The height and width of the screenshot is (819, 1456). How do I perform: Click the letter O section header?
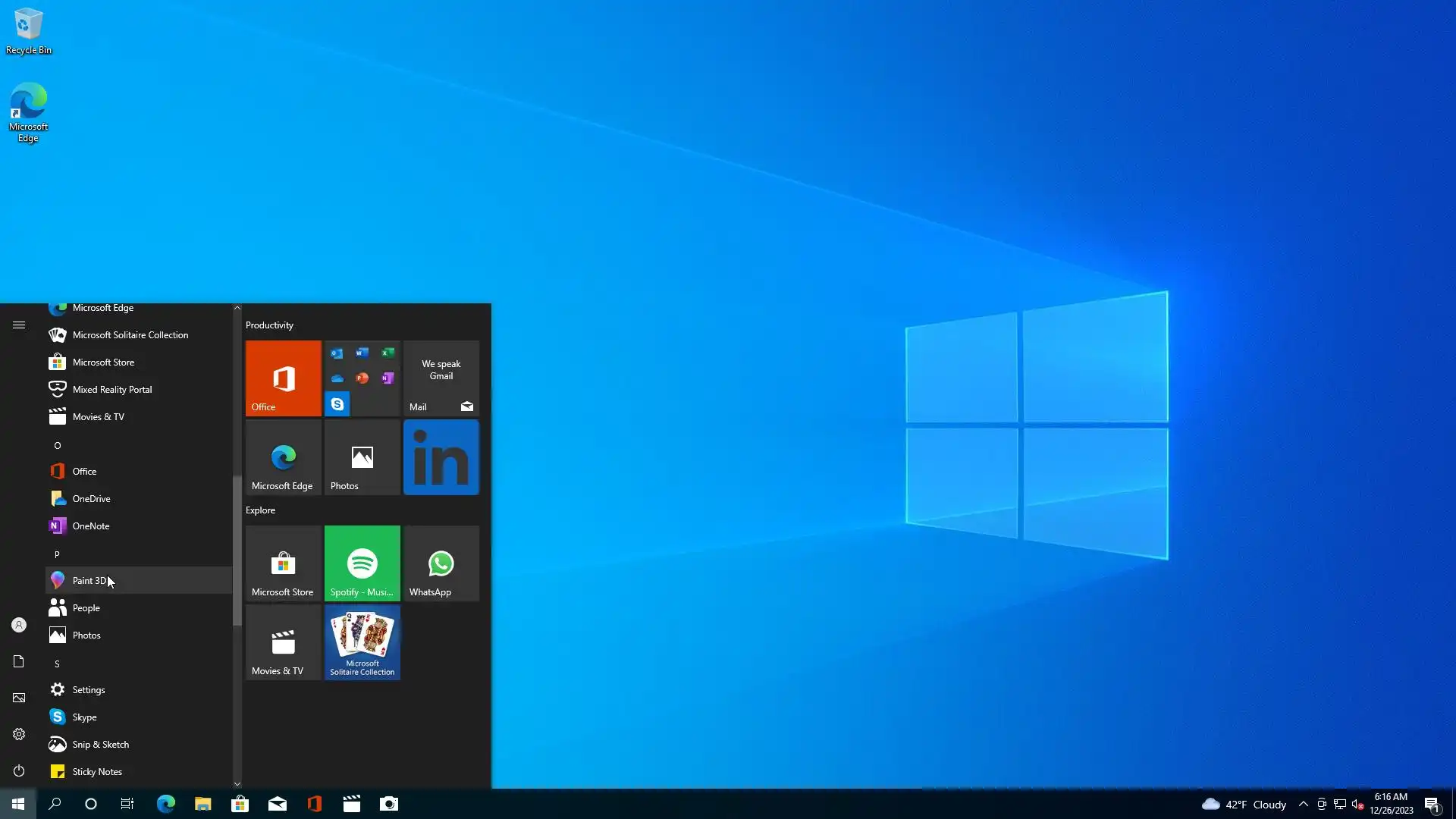(x=57, y=445)
